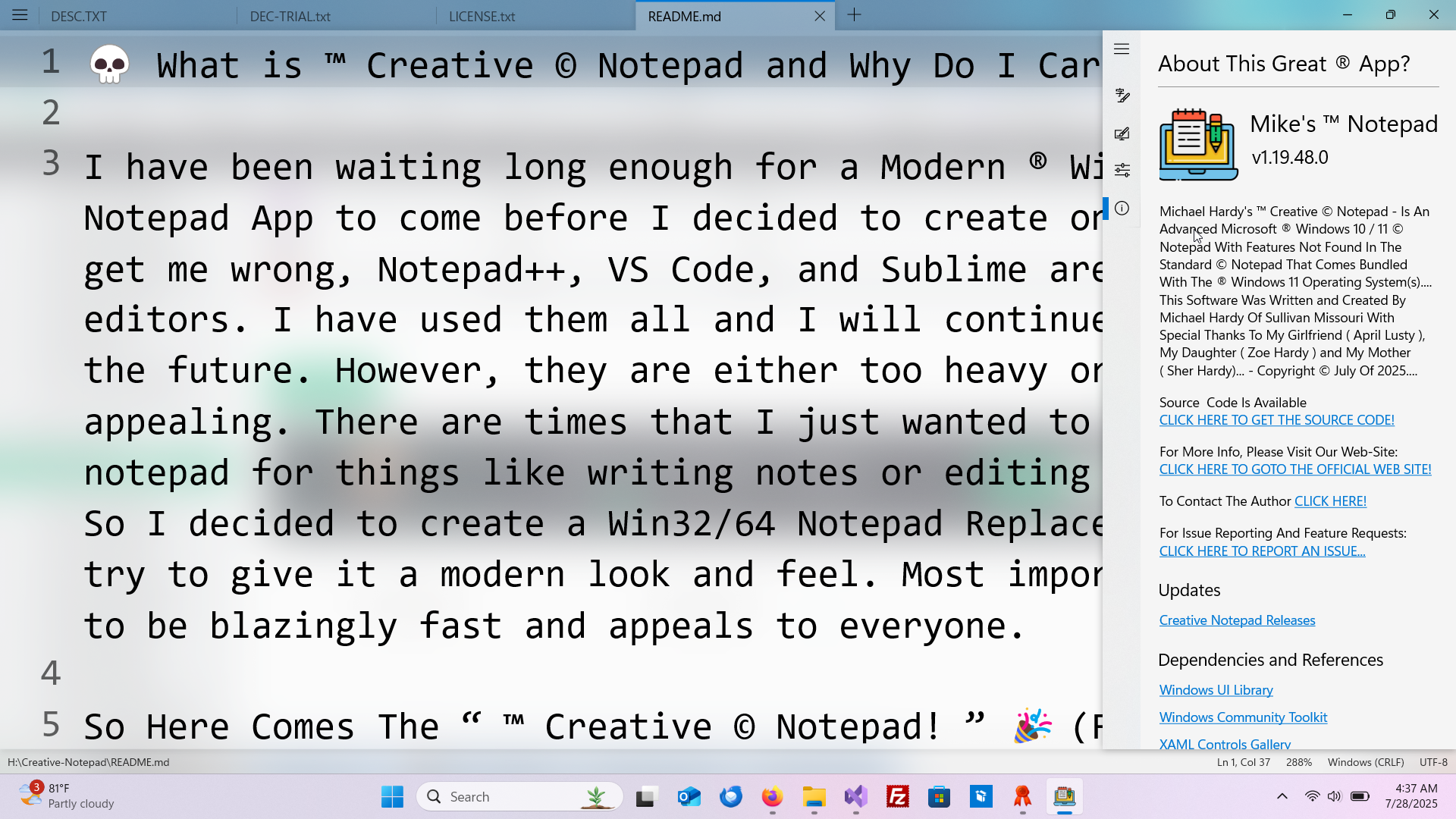Open Task View from the taskbar
Image resolution: width=1456 pixels, height=819 pixels.
(x=646, y=797)
